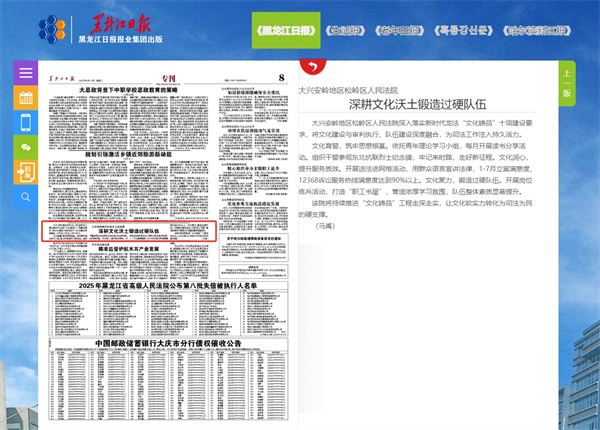The image size is (600, 430).
Task: Open article 大思政背景下中职学校思政教育的策略 on page
Action: 128,90
